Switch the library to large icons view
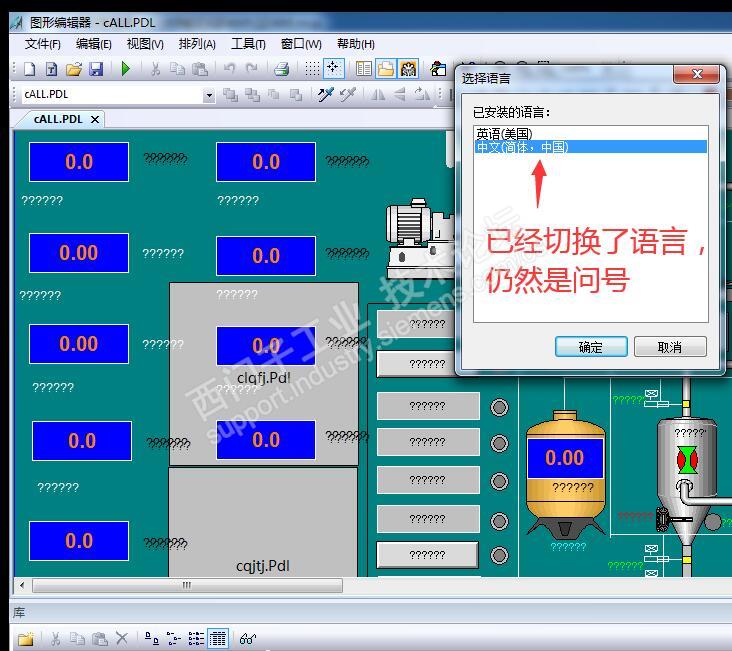This screenshot has height=651, width=732. coord(151,638)
